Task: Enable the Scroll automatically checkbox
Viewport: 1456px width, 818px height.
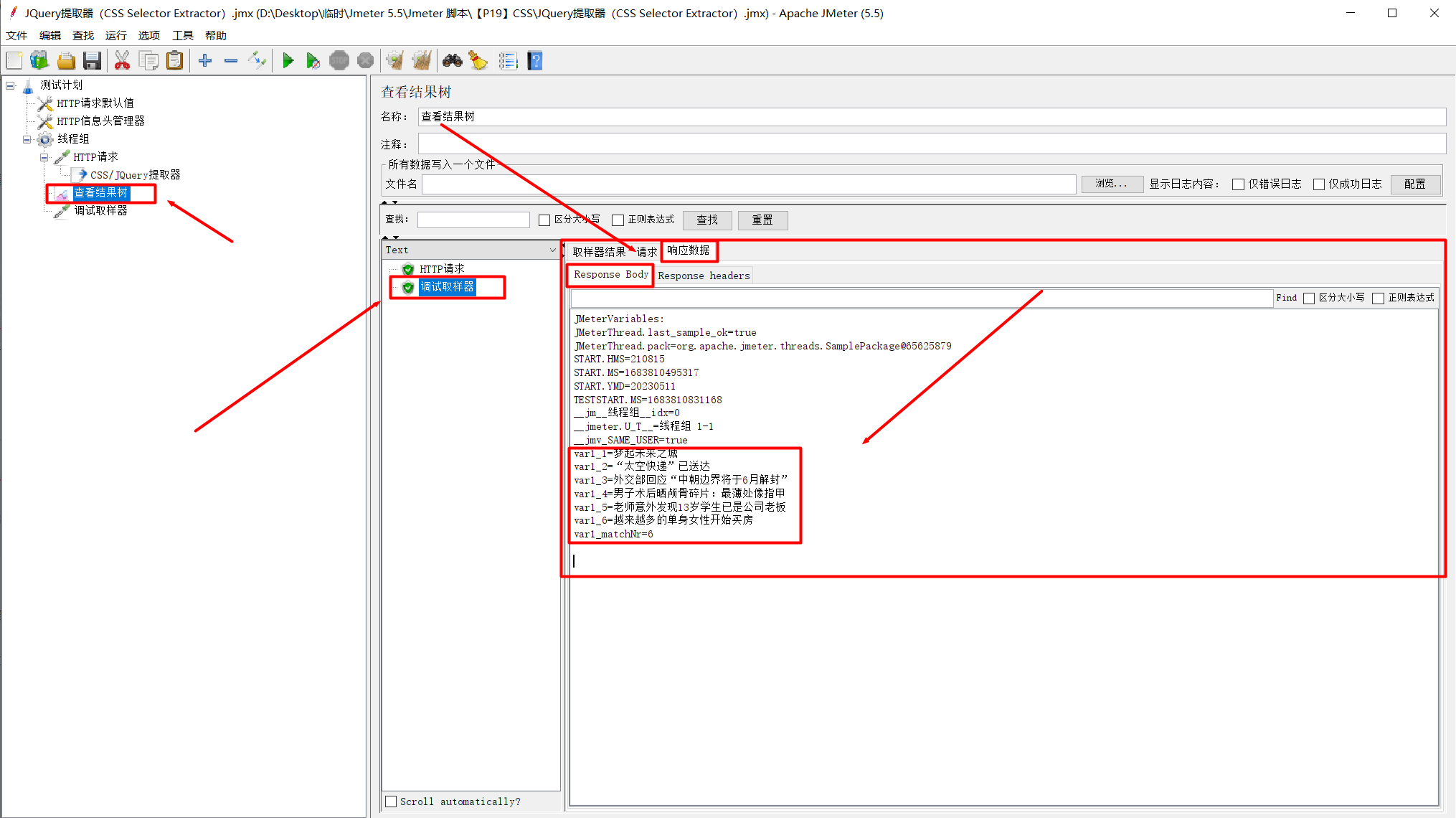Action: point(391,801)
